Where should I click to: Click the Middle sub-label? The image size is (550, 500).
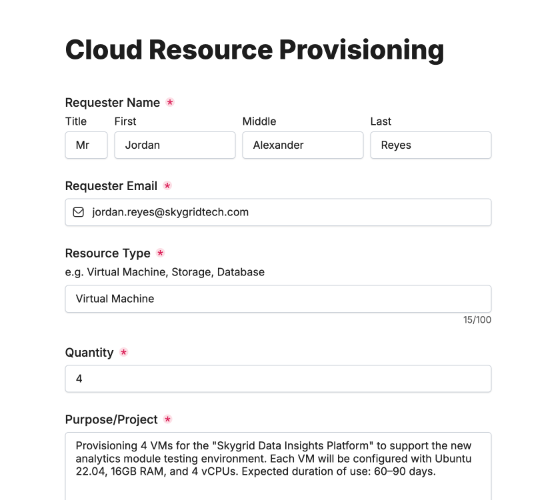pyautogui.click(x=259, y=121)
